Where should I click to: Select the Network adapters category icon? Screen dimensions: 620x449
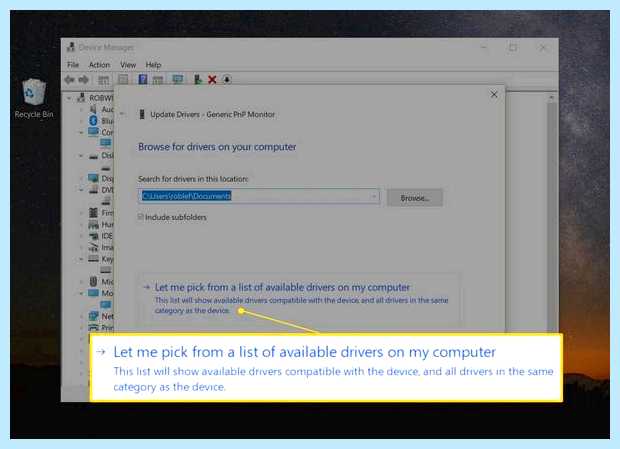93,316
